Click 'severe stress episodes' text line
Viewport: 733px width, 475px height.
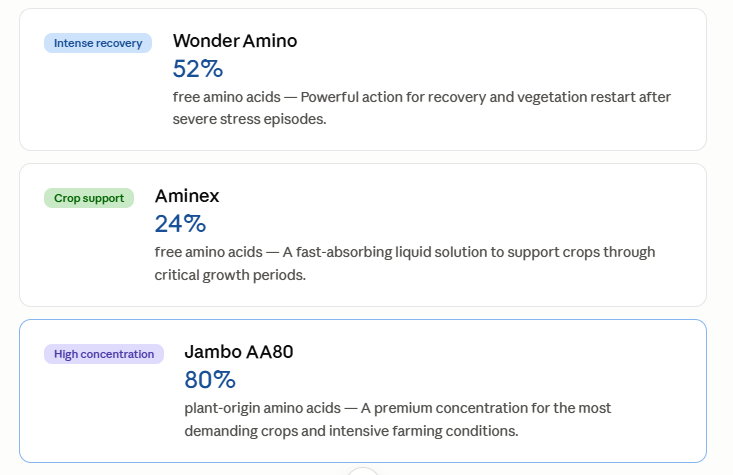[249, 119]
